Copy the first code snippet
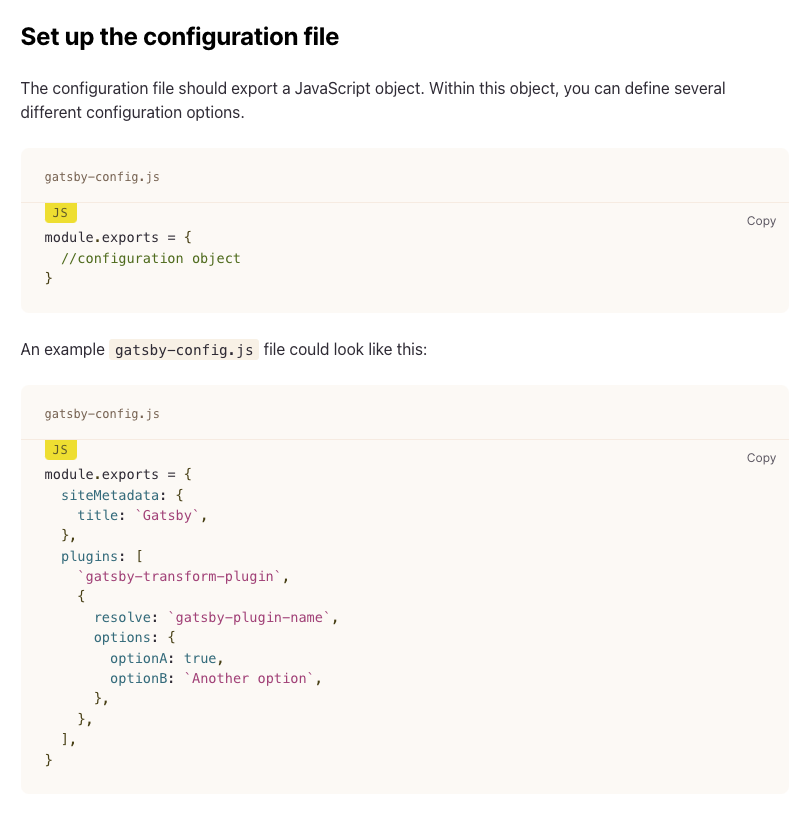 761,221
